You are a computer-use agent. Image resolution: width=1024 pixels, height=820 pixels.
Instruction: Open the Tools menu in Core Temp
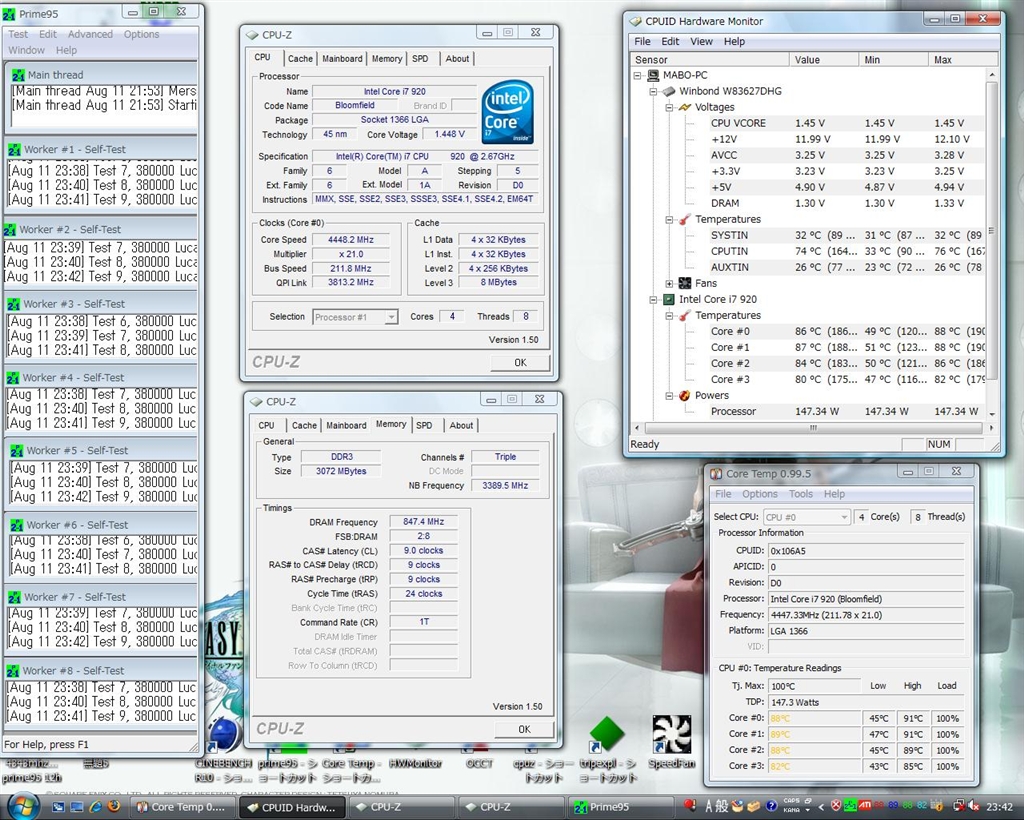[x=800, y=494]
